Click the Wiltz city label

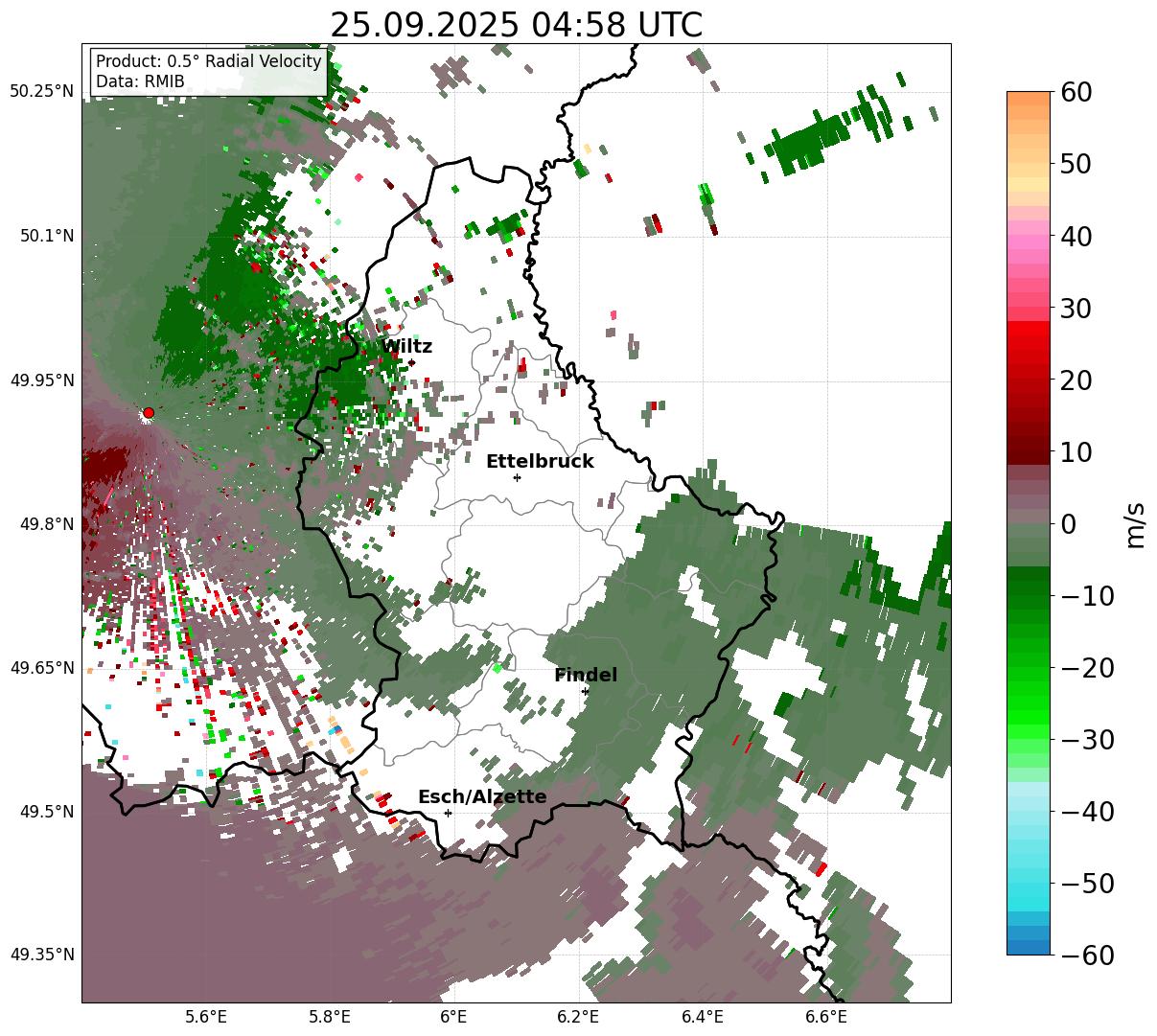[406, 347]
